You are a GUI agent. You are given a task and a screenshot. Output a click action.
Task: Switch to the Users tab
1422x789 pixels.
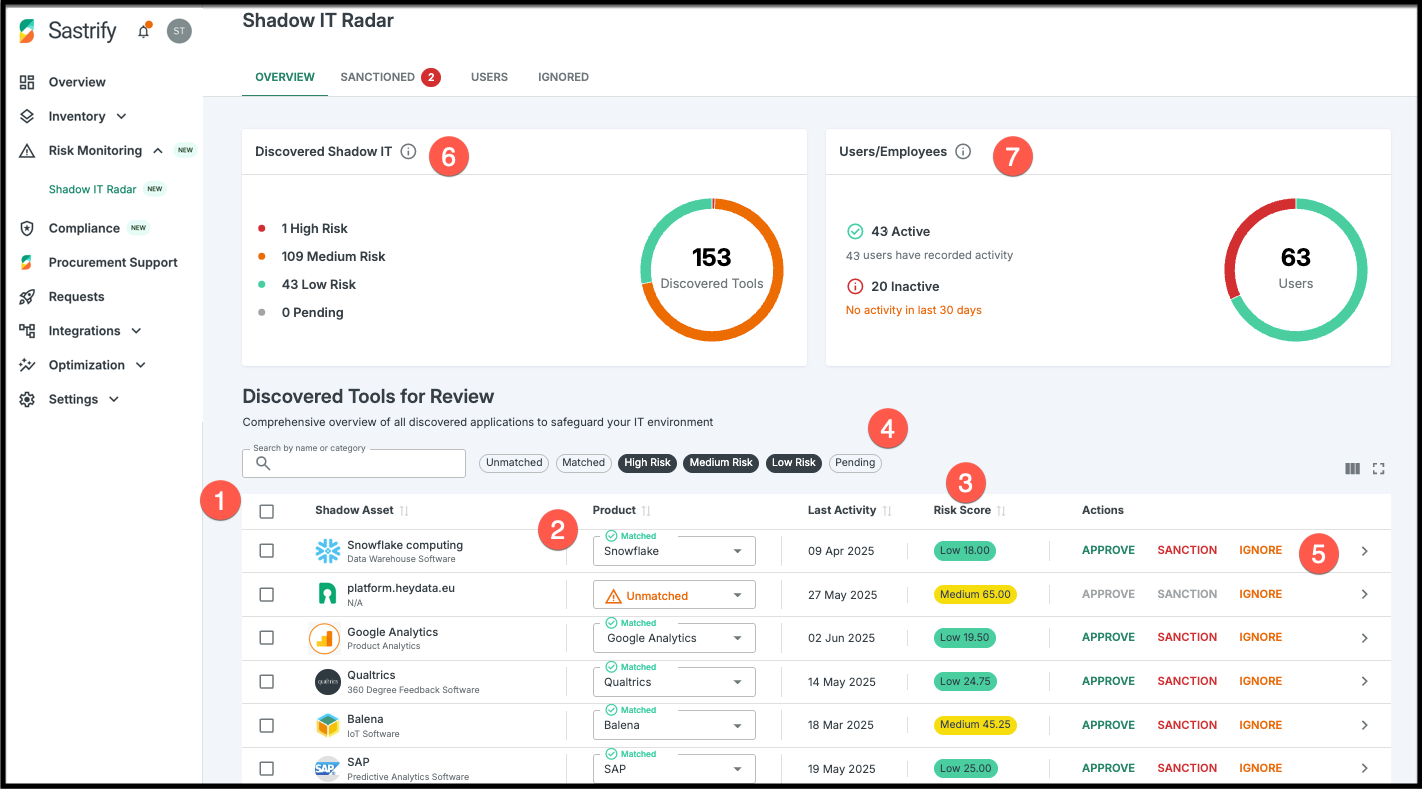(x=489, y=77)
